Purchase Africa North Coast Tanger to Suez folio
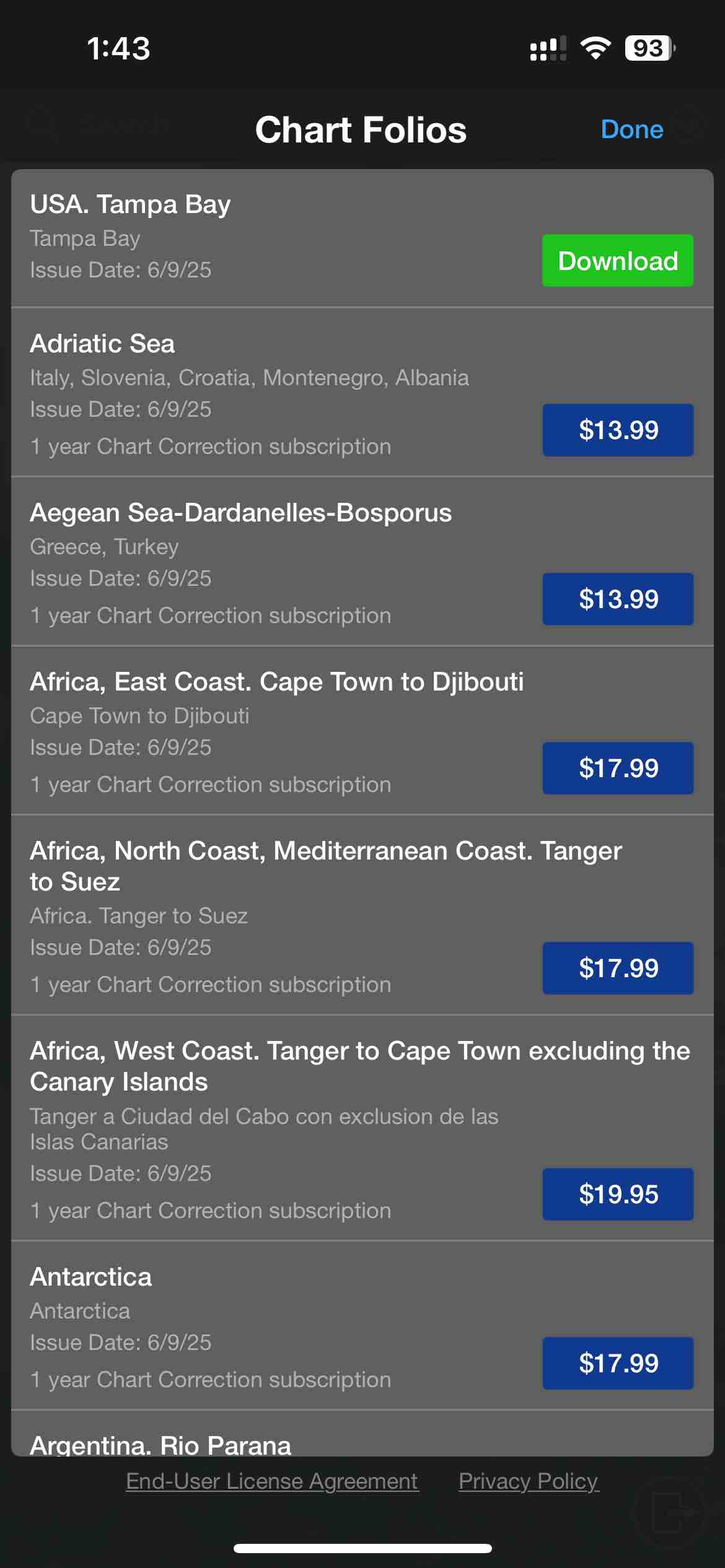This screenshot has width=725, height=1568. [618, 968]
